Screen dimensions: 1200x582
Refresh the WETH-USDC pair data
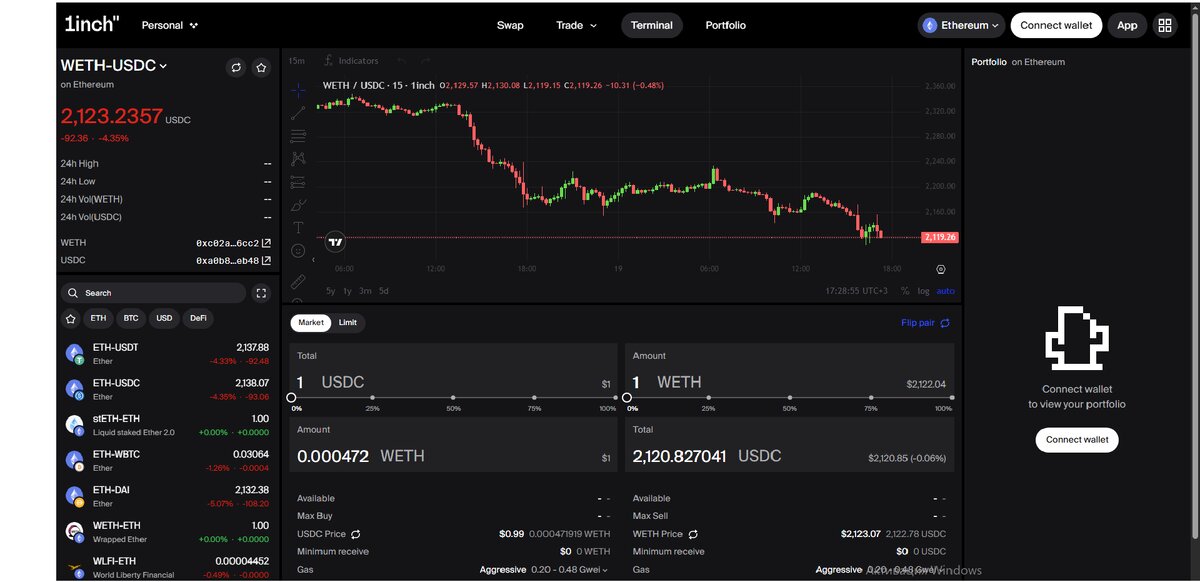236,67
